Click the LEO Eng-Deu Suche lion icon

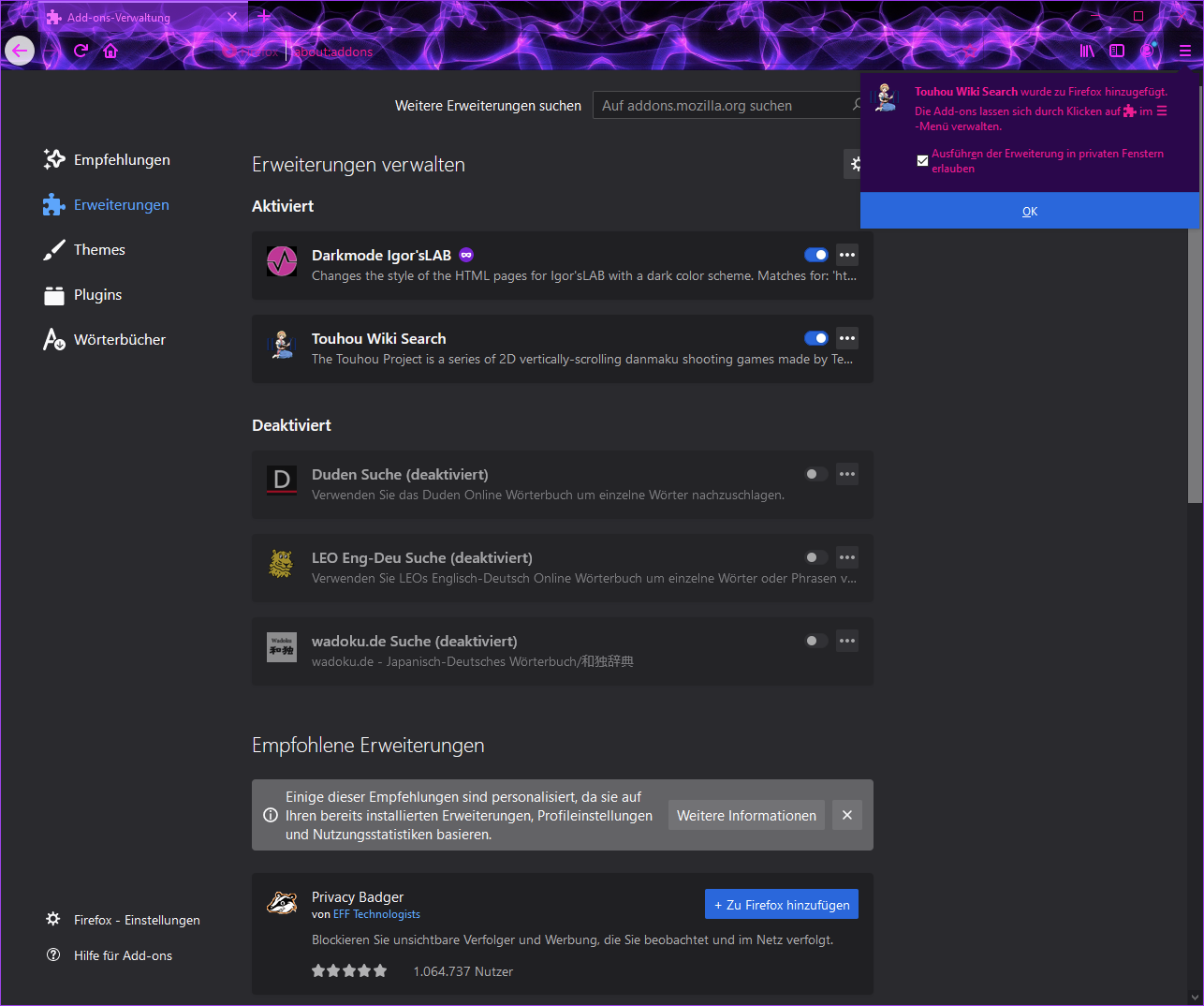(x=282, y=564)
